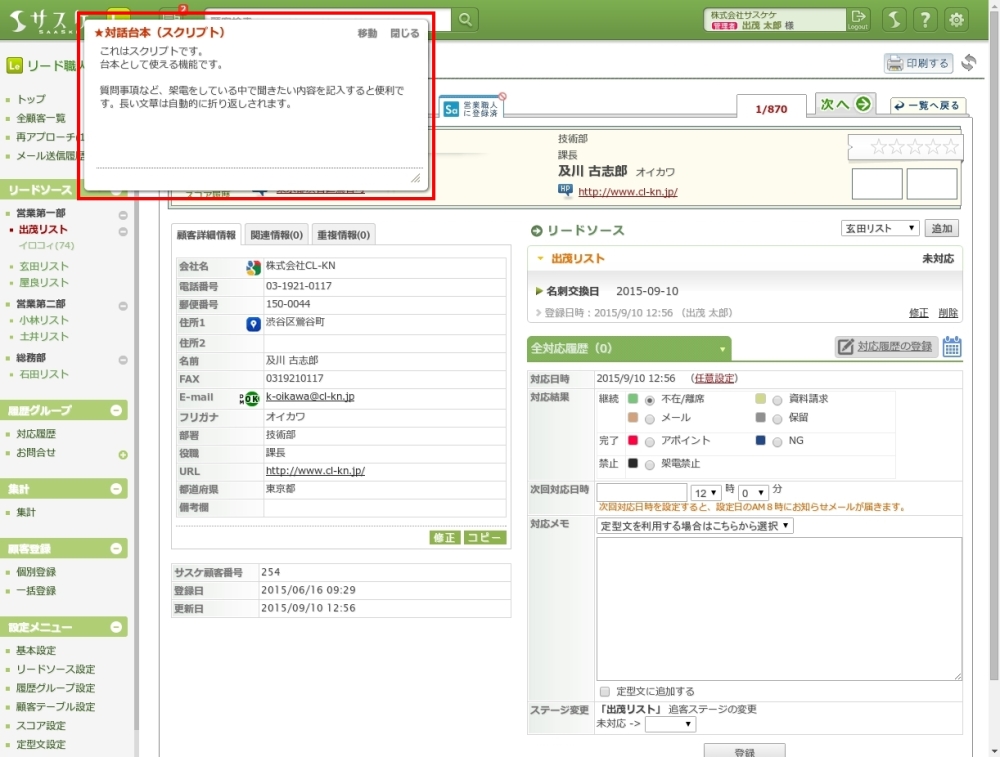Click the refresh arrows icon beside print
Image resolution: width=1000 pixels, height=757 pixels.
(x=968, y=63)
